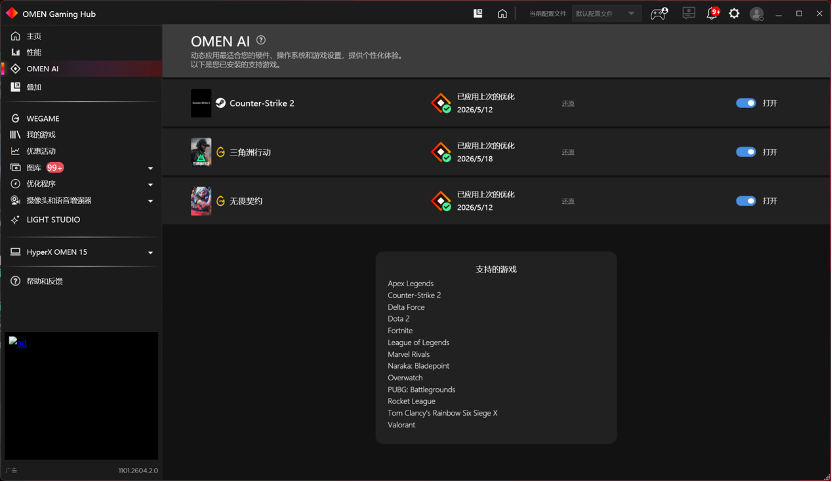
Task: Open WEGAME from the sidebar
Action: coord(42,118)
